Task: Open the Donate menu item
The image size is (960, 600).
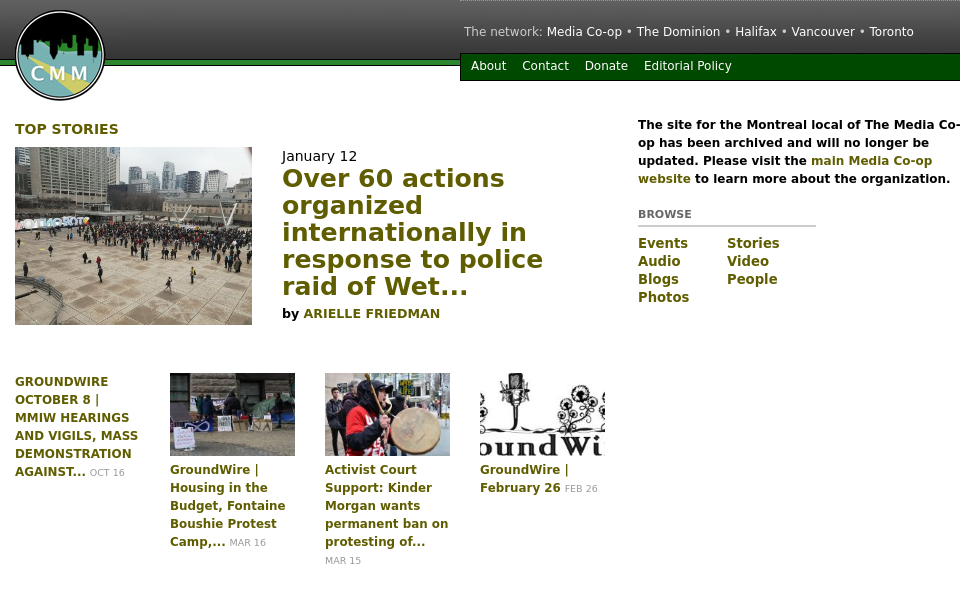Action: click(606, 66)
